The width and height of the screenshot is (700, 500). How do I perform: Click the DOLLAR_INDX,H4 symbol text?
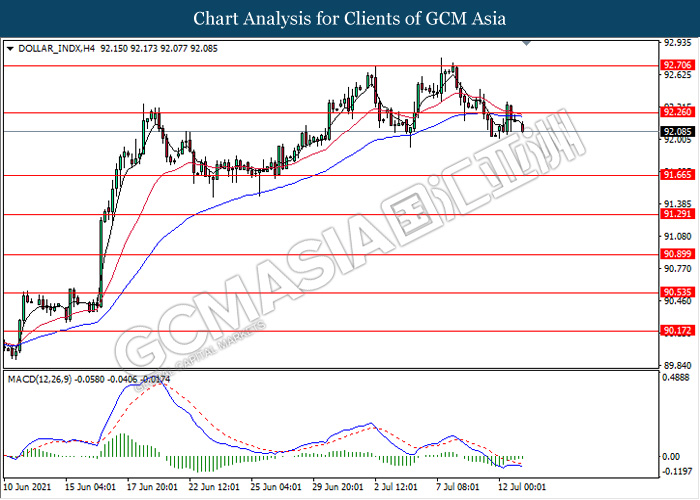point(57,49)
